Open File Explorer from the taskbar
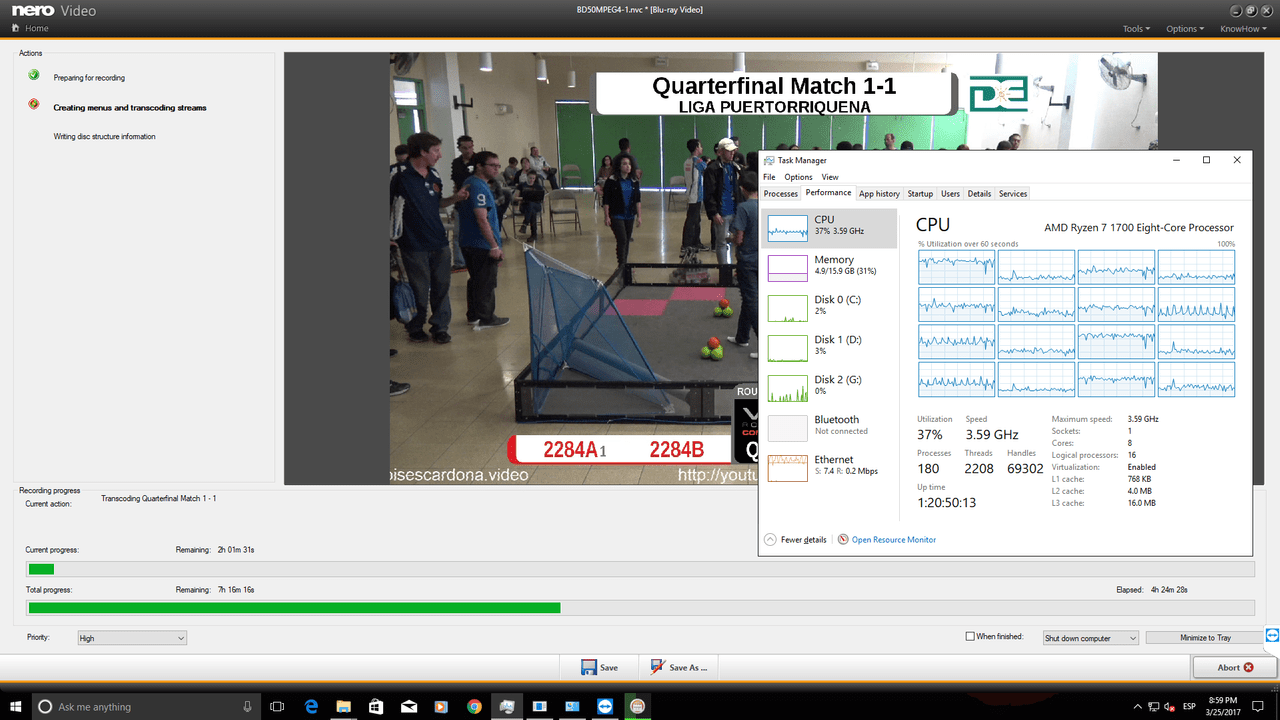This screenshot has width=1280, height=720. (343, 706)
